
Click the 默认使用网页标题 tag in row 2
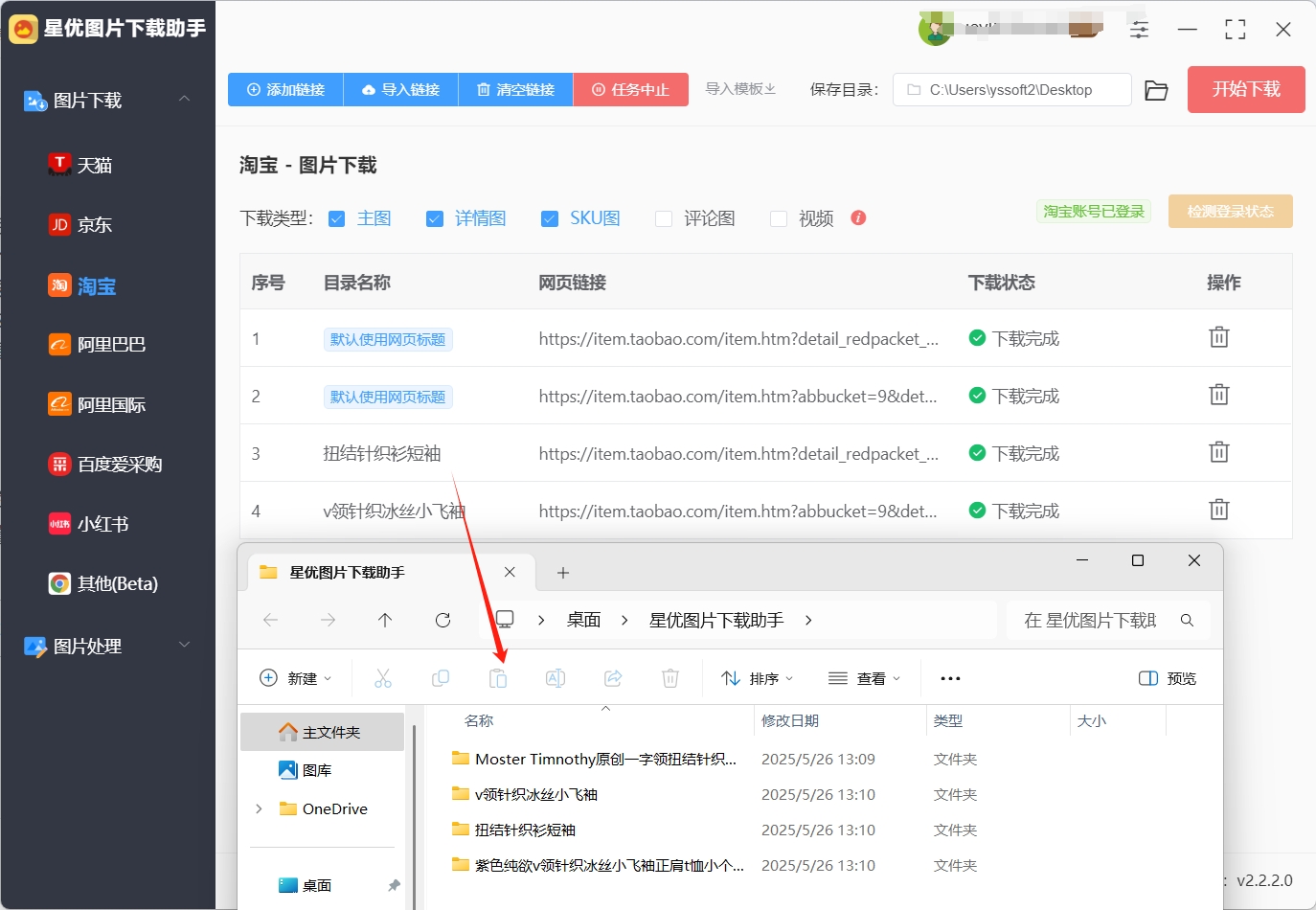388,397
